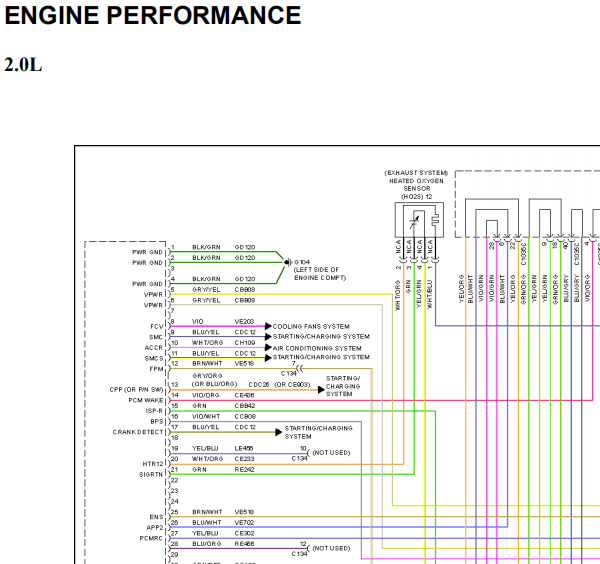The height and width of the screenshot is (564, 600).
Task: Click the HTR12 pin label
Action: point(153,464)
